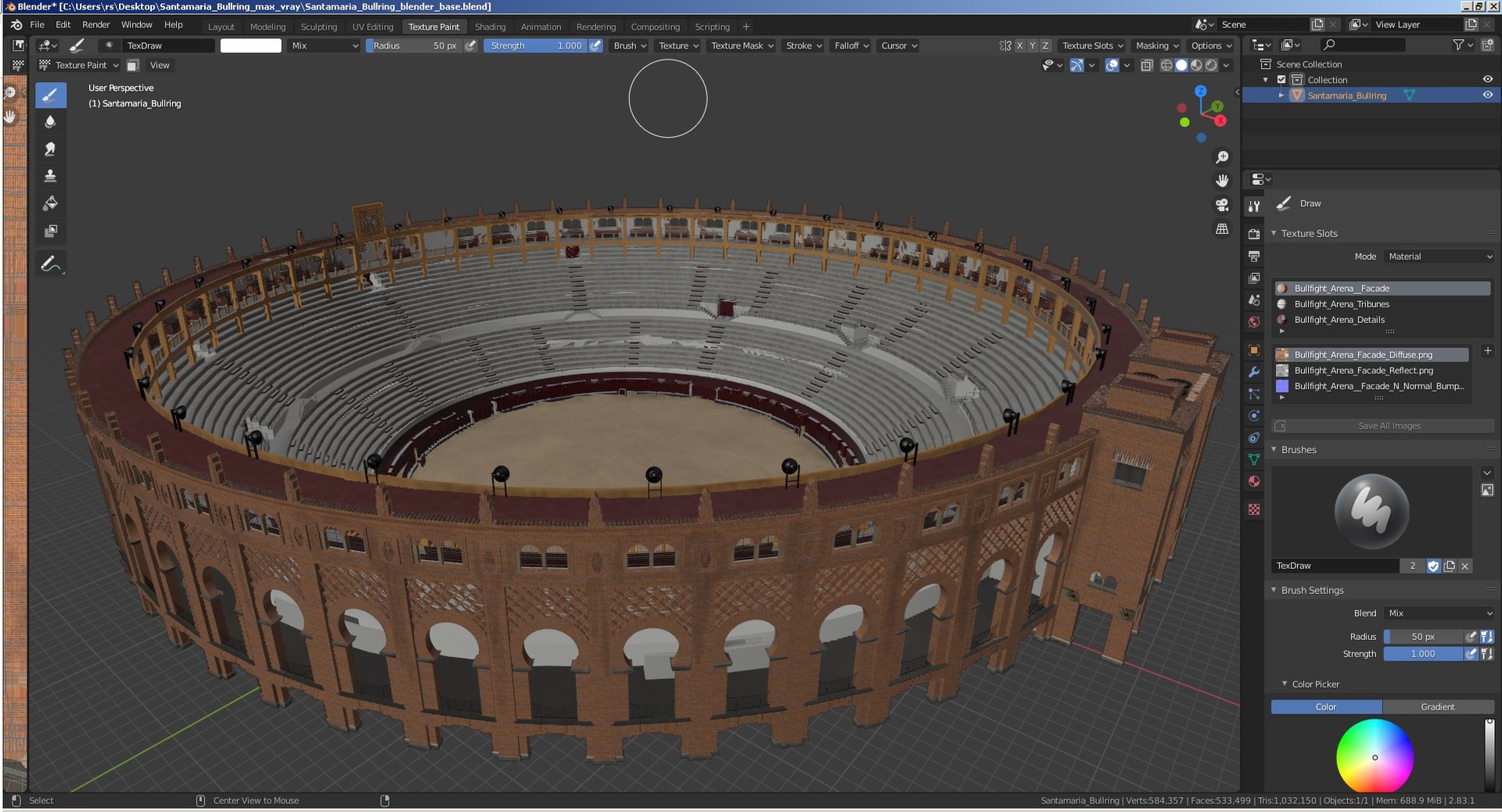This screenshot has height=812, width=1502.
Task: Toggle strength pen pressure in header
Action: 595,46
